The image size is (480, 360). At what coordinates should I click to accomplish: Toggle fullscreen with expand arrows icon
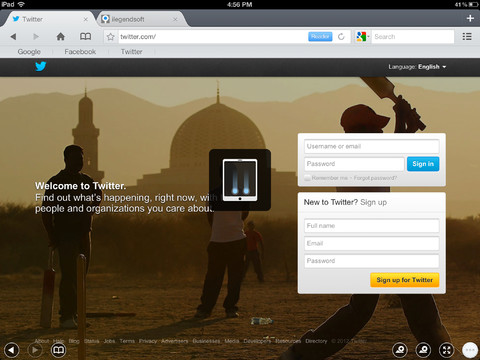(x=447, y=350)
